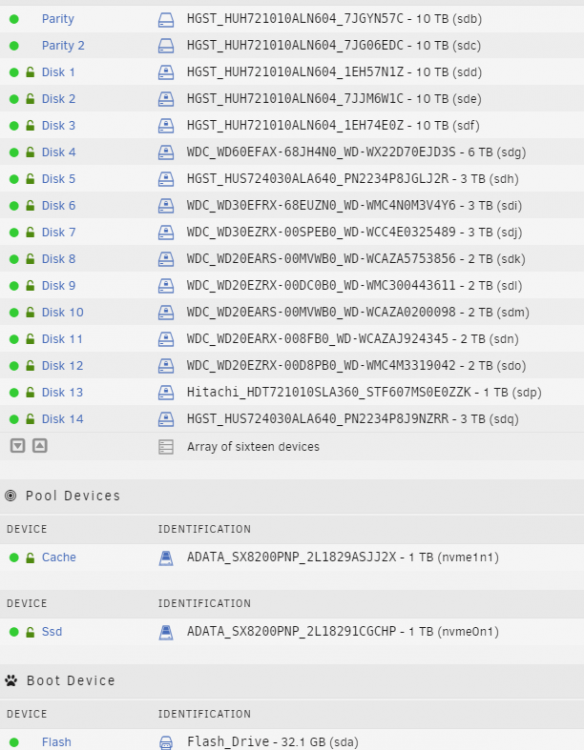Click the green lock on Disk 1
The width and height of the screenshot is (584, 750).
coord(30,73)
